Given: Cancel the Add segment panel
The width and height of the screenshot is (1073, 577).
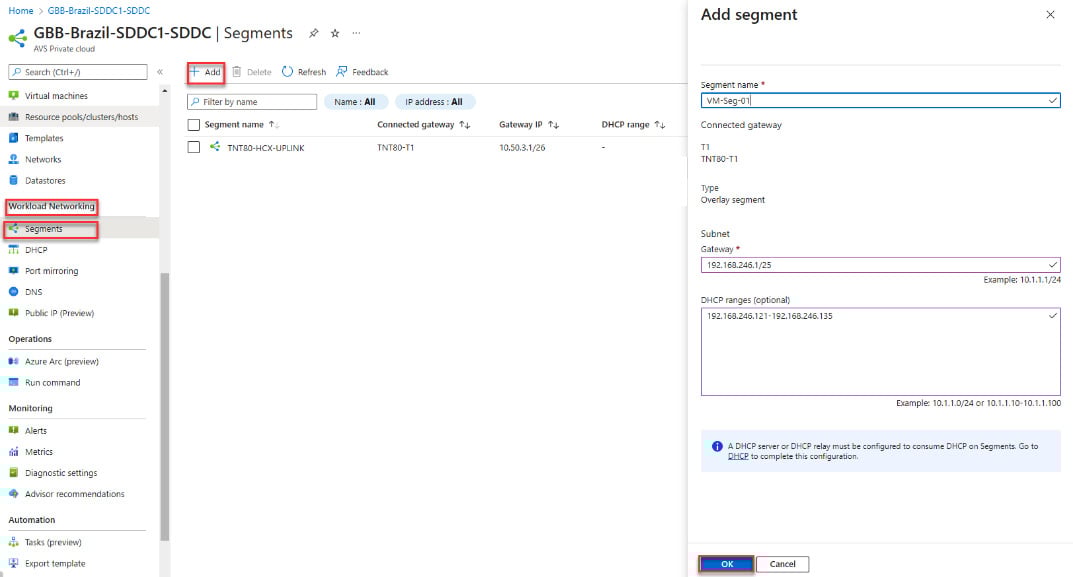Looking at the screenshot, I should point(782,564).
